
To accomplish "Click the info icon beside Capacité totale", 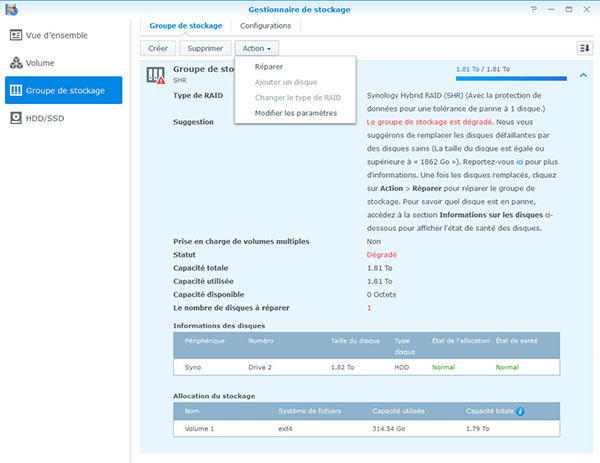I will coord(520,411).
